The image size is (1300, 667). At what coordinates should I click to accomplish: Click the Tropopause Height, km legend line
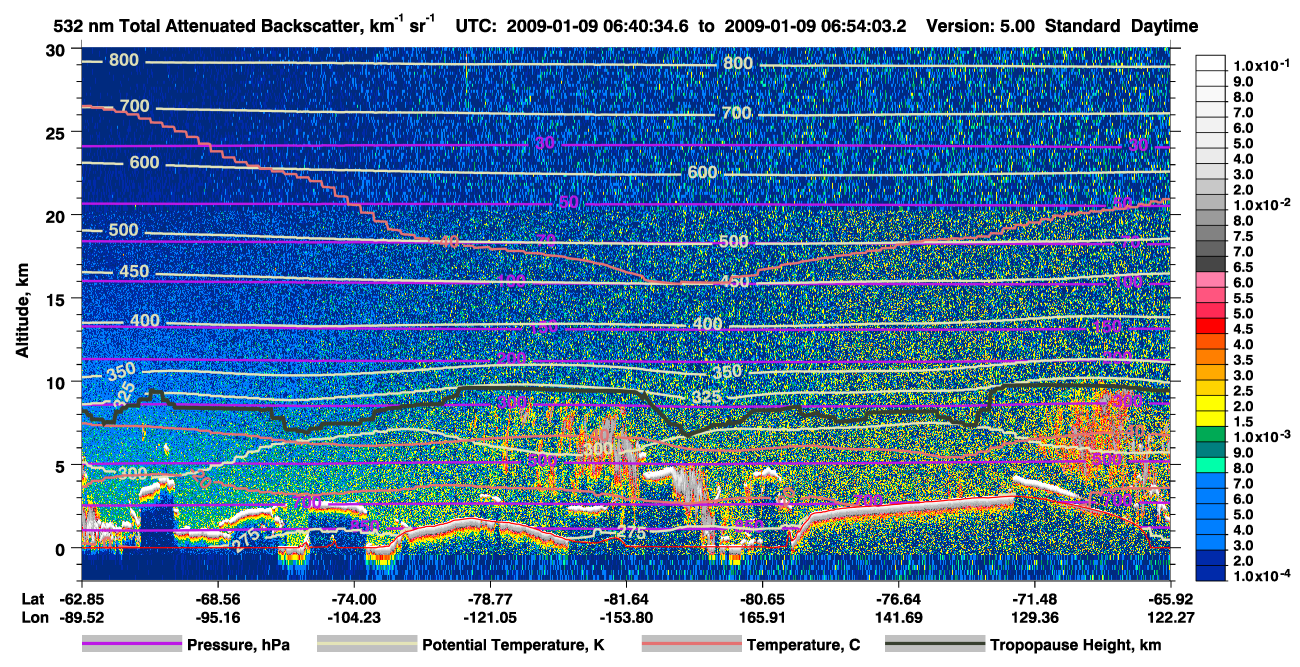pyautogui.click(x=934, y=645)
